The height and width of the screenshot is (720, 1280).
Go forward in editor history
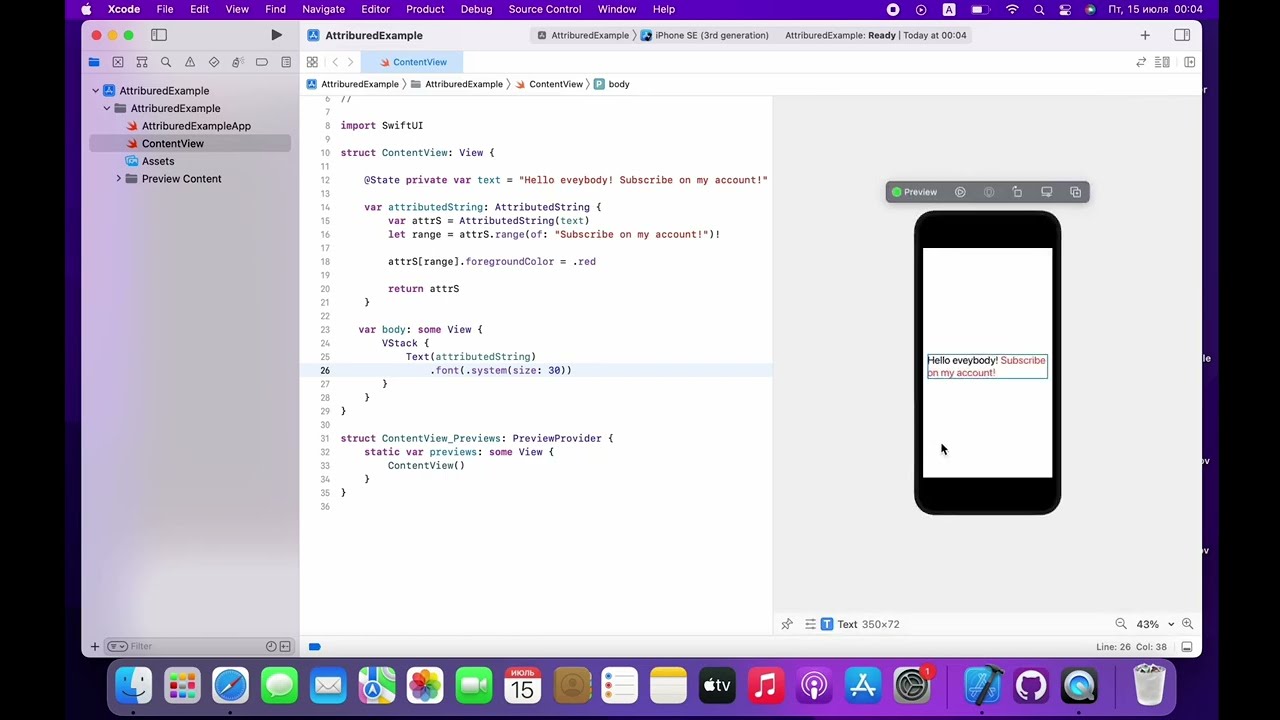pos(350,62)
